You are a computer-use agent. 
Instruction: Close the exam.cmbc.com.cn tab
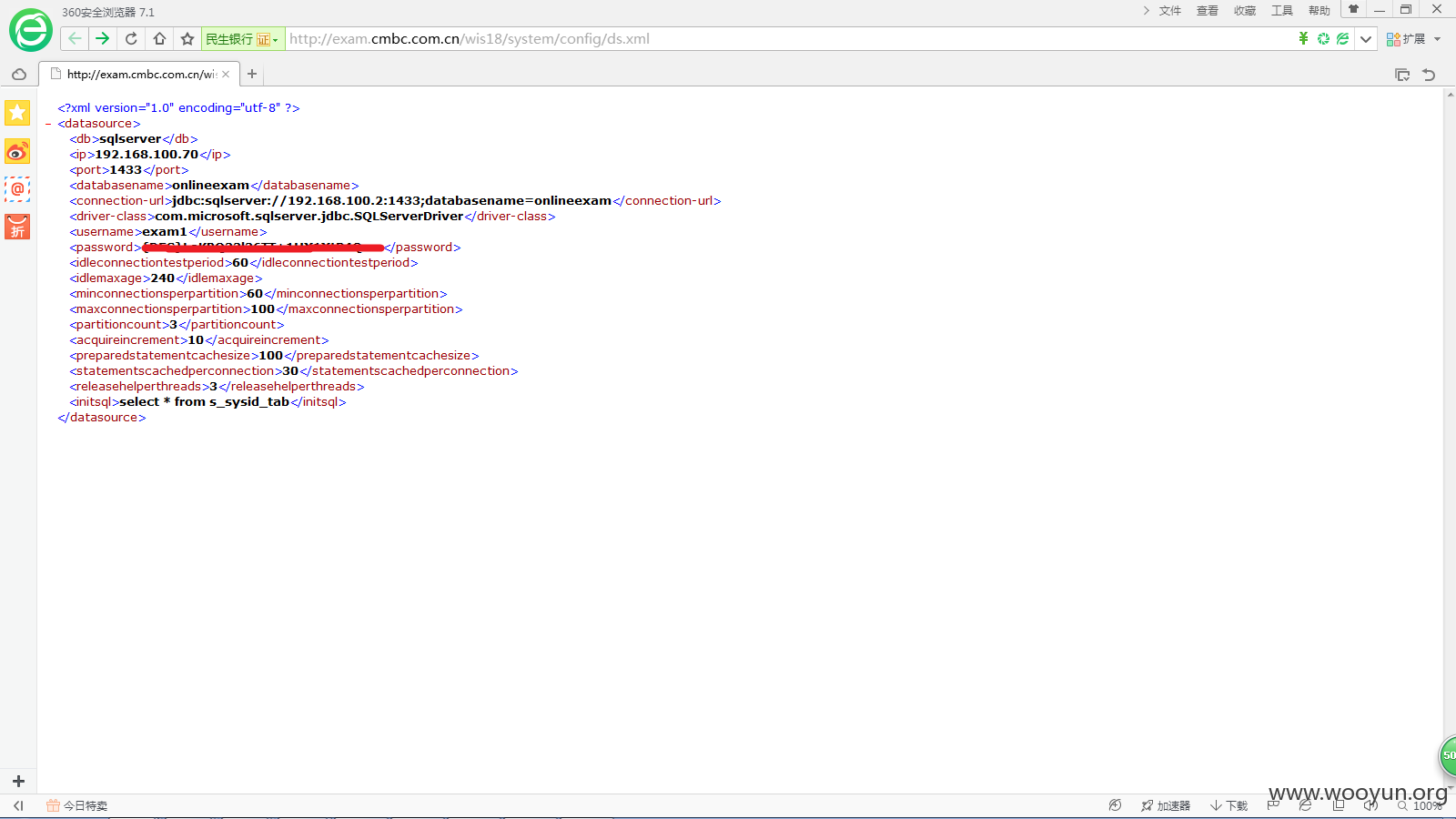coord(226,75)
